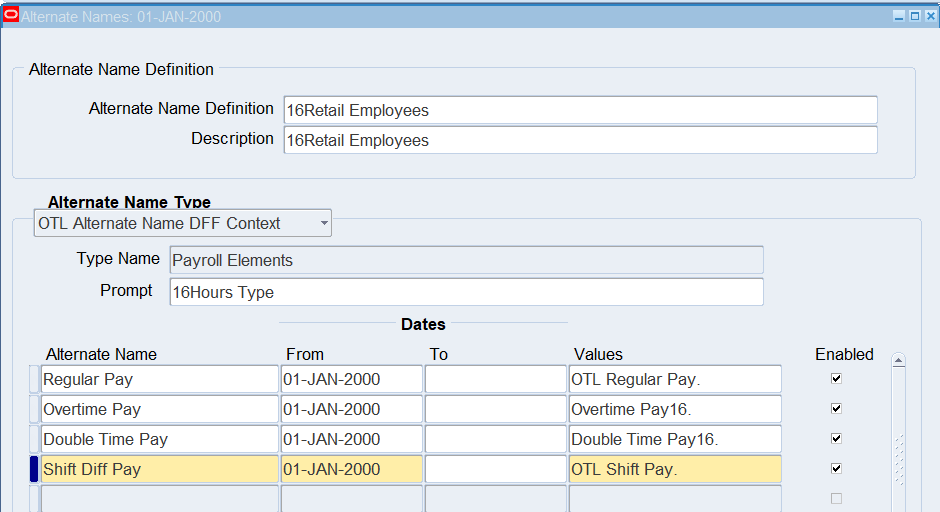The image size is (940, 512).
Task: Maximize the Alternate Names window
Action: click(x=914, y=16)
